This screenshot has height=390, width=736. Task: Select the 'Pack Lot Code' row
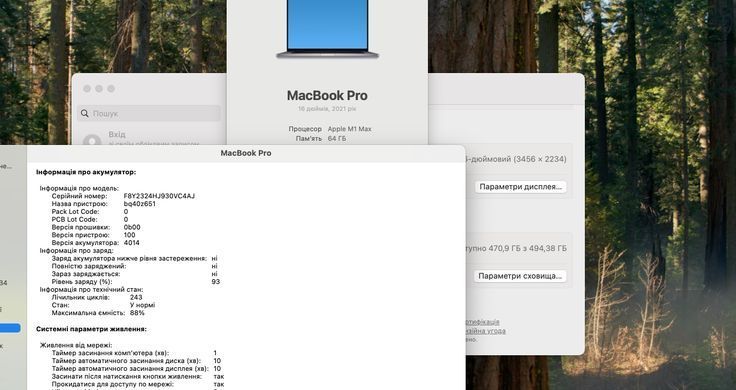tap(90, 212)
